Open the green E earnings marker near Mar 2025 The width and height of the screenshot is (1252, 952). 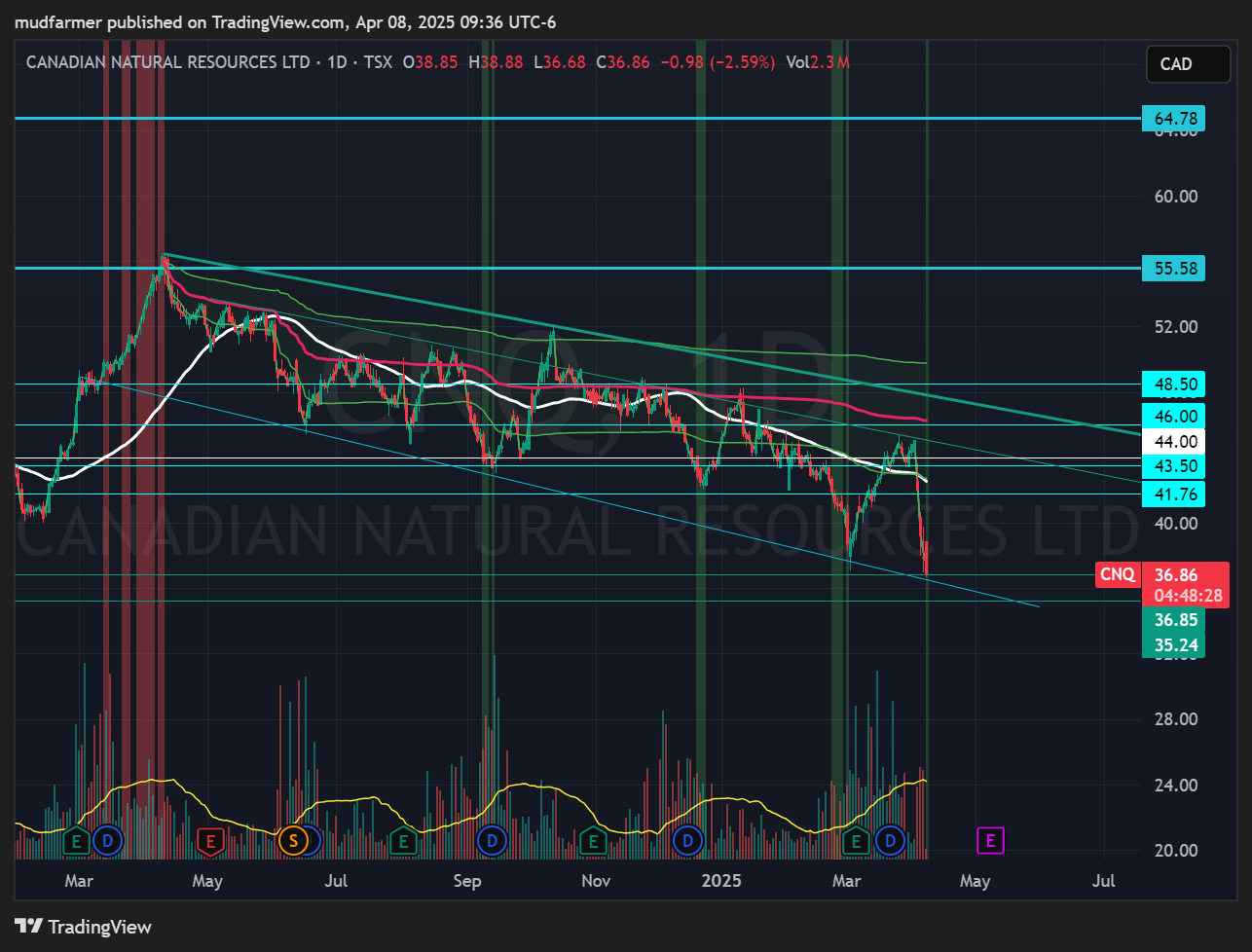857,840
